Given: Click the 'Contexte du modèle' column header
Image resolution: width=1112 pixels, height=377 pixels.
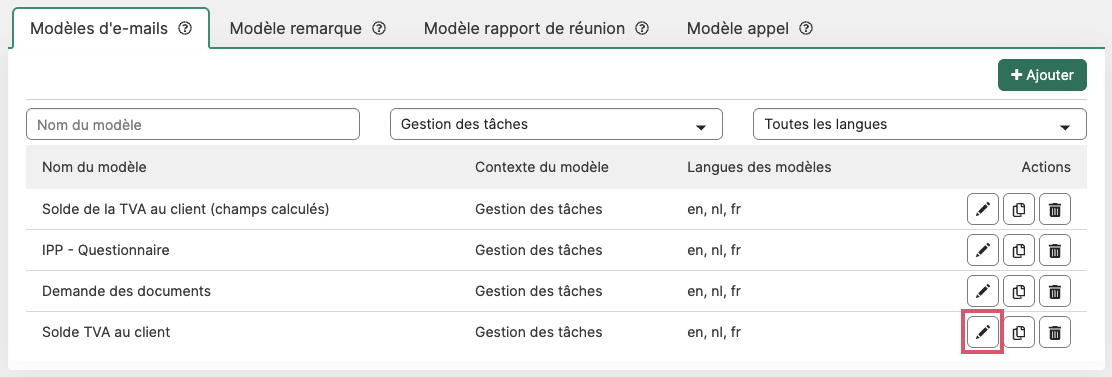Looking at the screenshot, I should [x=542, y=167].
